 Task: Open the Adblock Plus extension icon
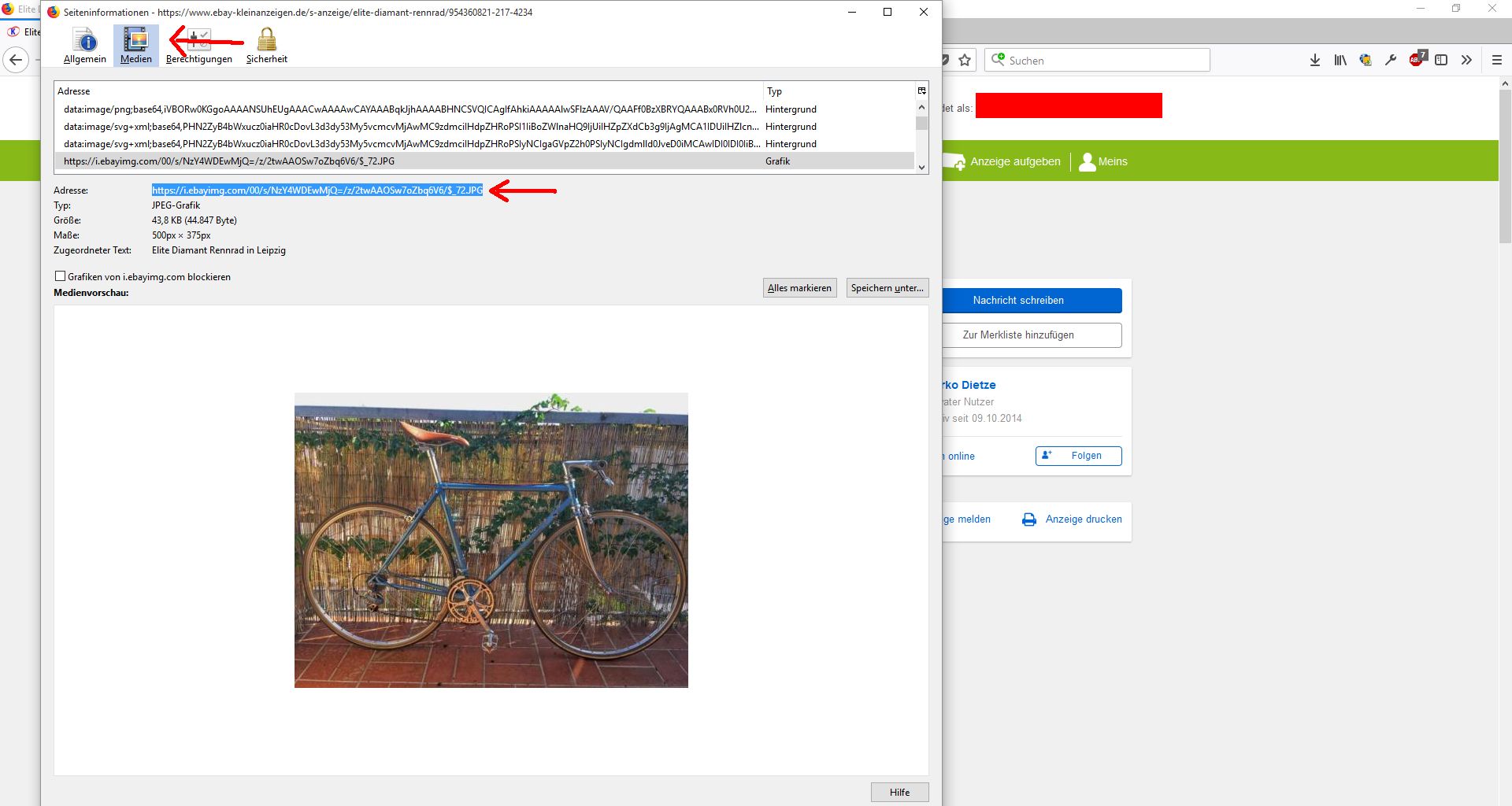pos(1417,59)
